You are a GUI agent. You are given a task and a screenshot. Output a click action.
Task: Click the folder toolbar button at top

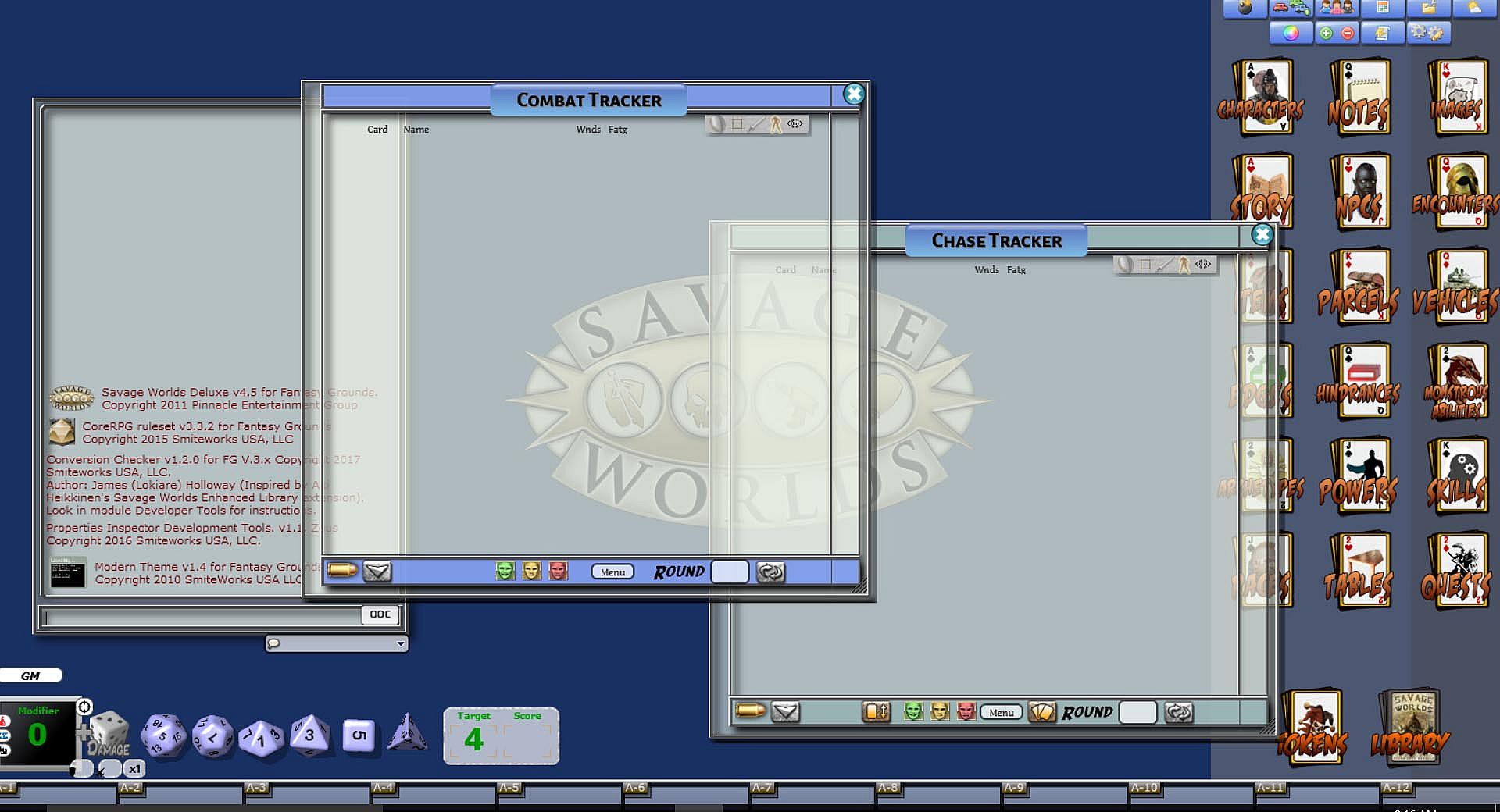pyautogui.click(x=1428, y=9)
